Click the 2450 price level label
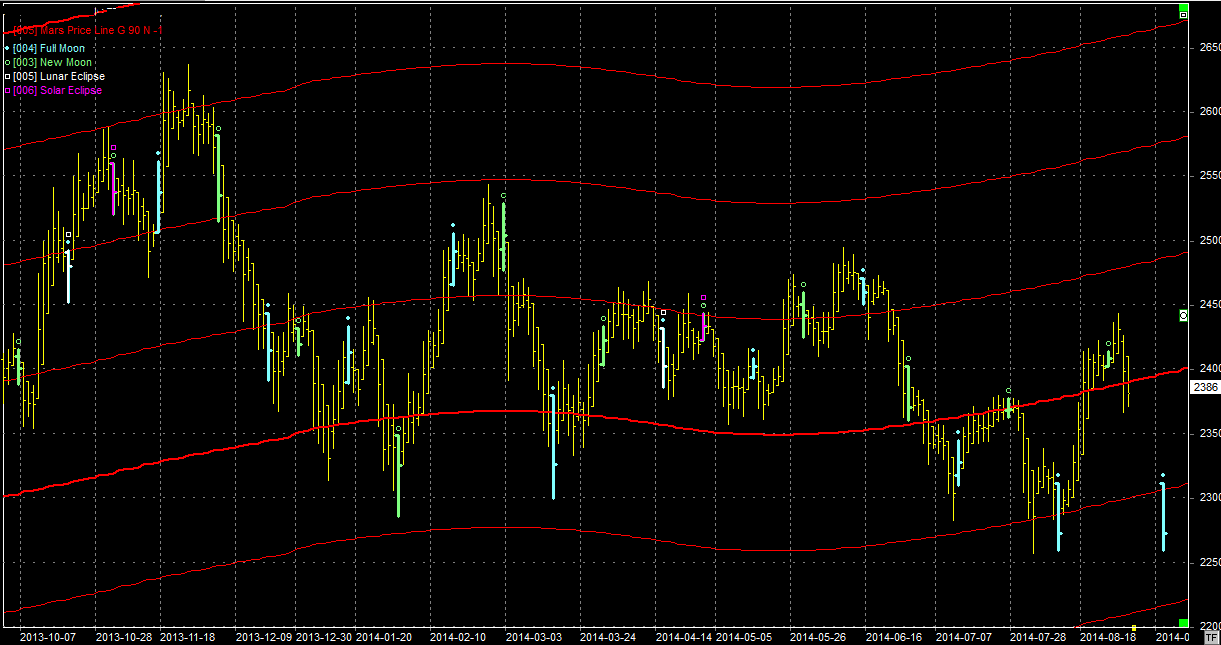 [1209, 304]
